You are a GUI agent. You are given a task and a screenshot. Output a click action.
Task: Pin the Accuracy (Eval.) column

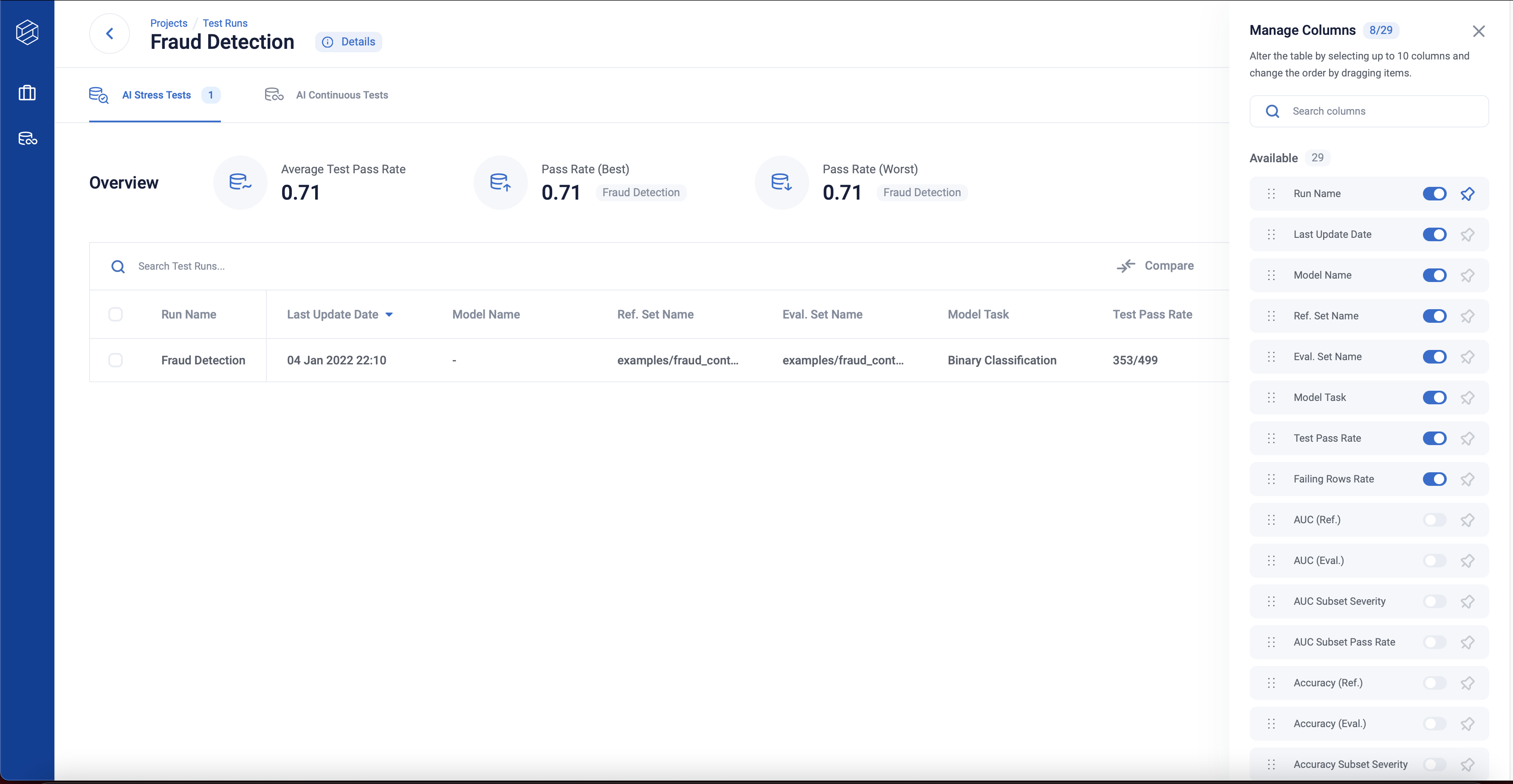[x=1467, y=724]
